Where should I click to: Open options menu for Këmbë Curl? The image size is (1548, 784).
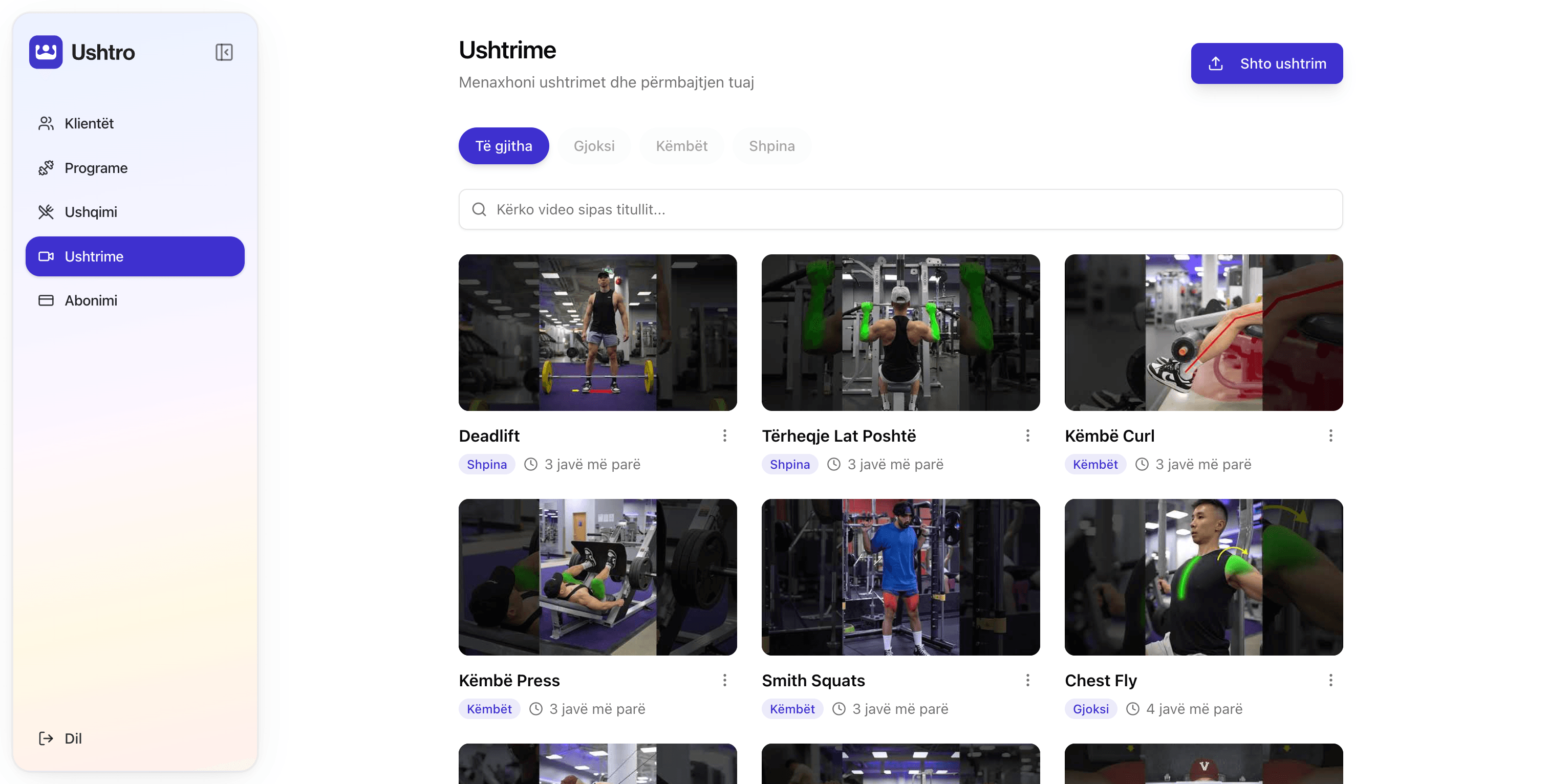(x=1330, y=435)
